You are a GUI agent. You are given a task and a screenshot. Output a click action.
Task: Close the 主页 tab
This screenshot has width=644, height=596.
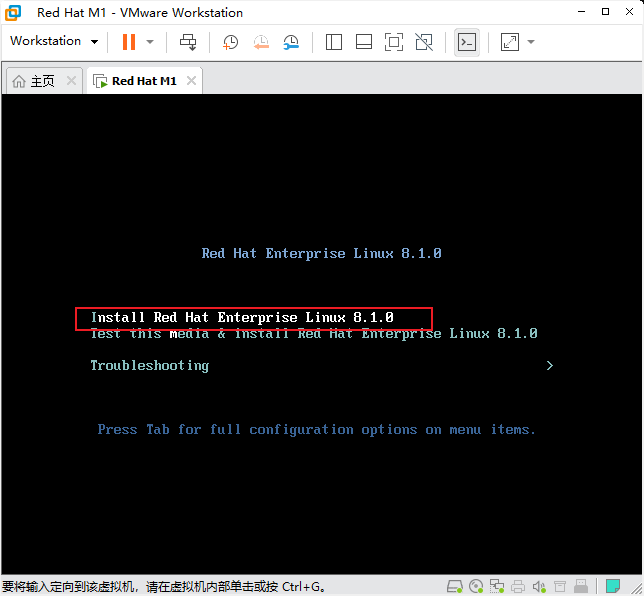71,81
